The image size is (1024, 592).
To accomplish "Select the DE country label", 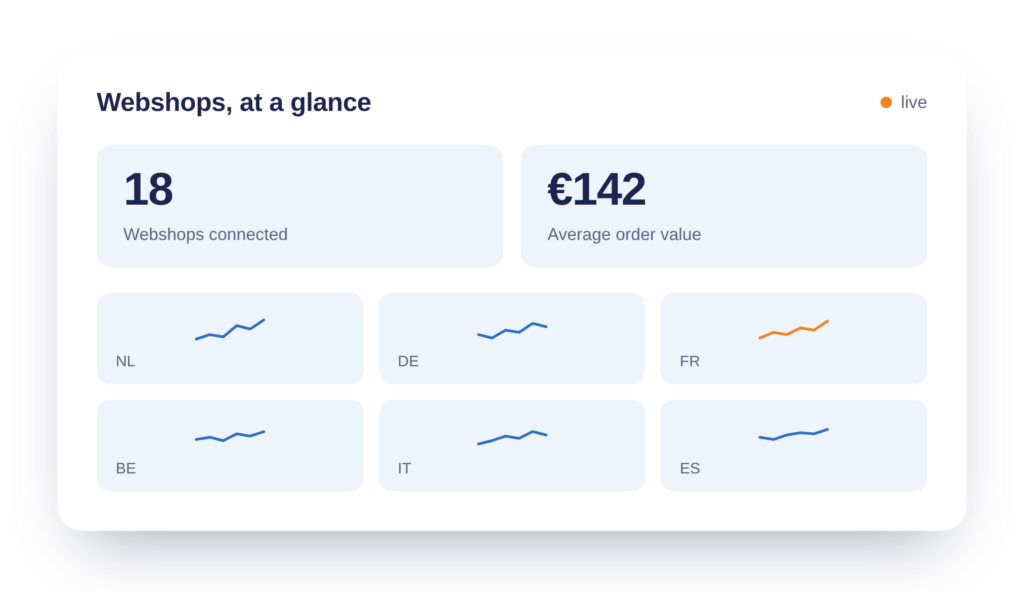I will tap(408, 361).
